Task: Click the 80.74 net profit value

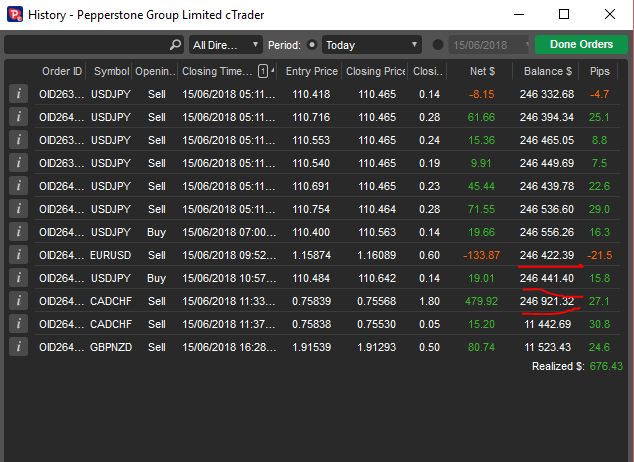Action: coord(481,347)
